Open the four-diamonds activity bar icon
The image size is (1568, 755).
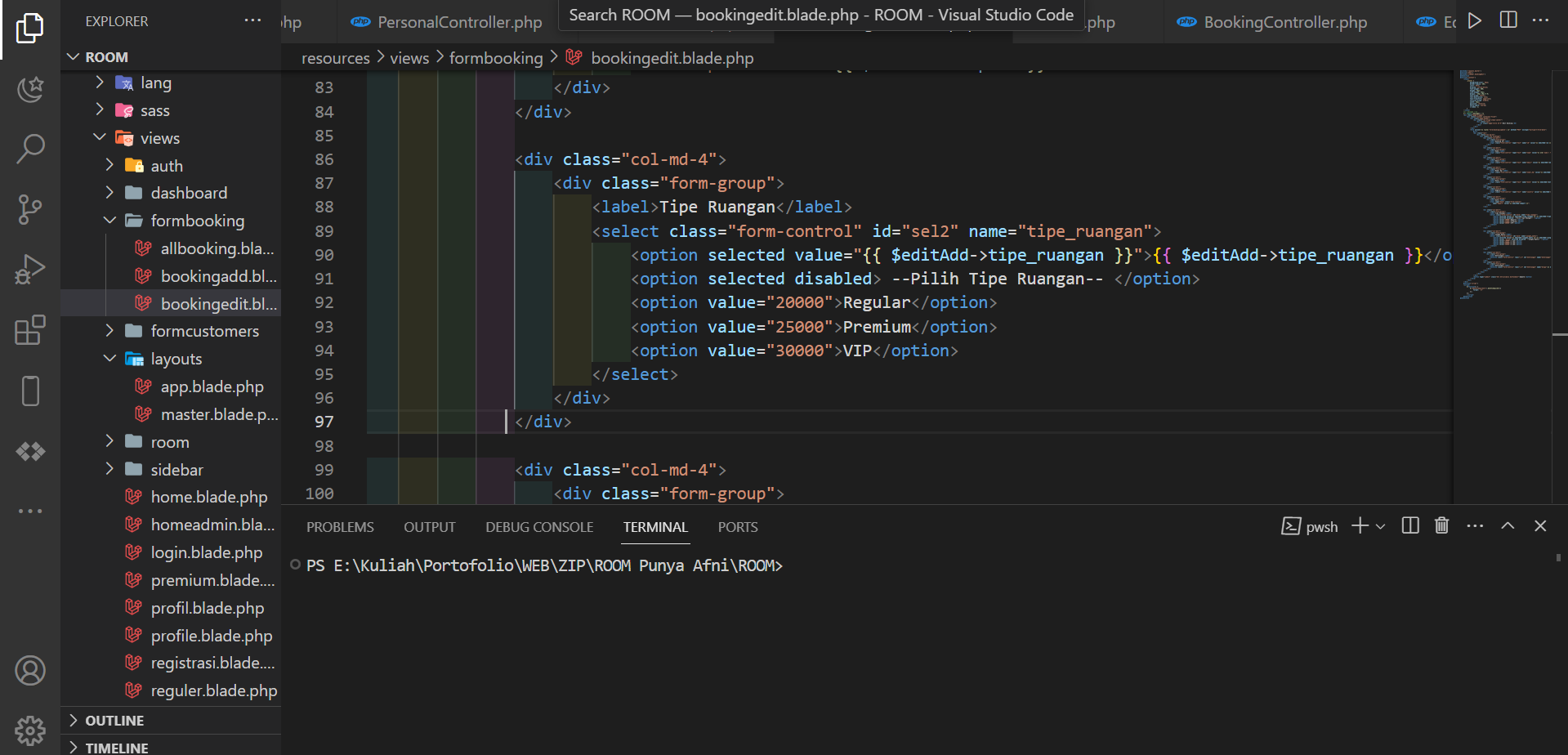pyautogui.click(x=30, y=451)
